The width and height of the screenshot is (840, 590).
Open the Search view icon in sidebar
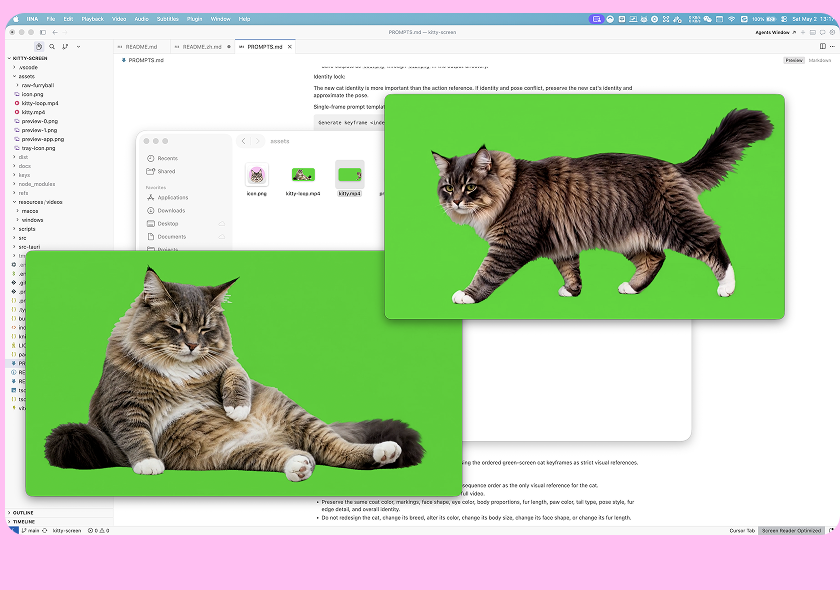pyautogui.click(x=52, y=47)
